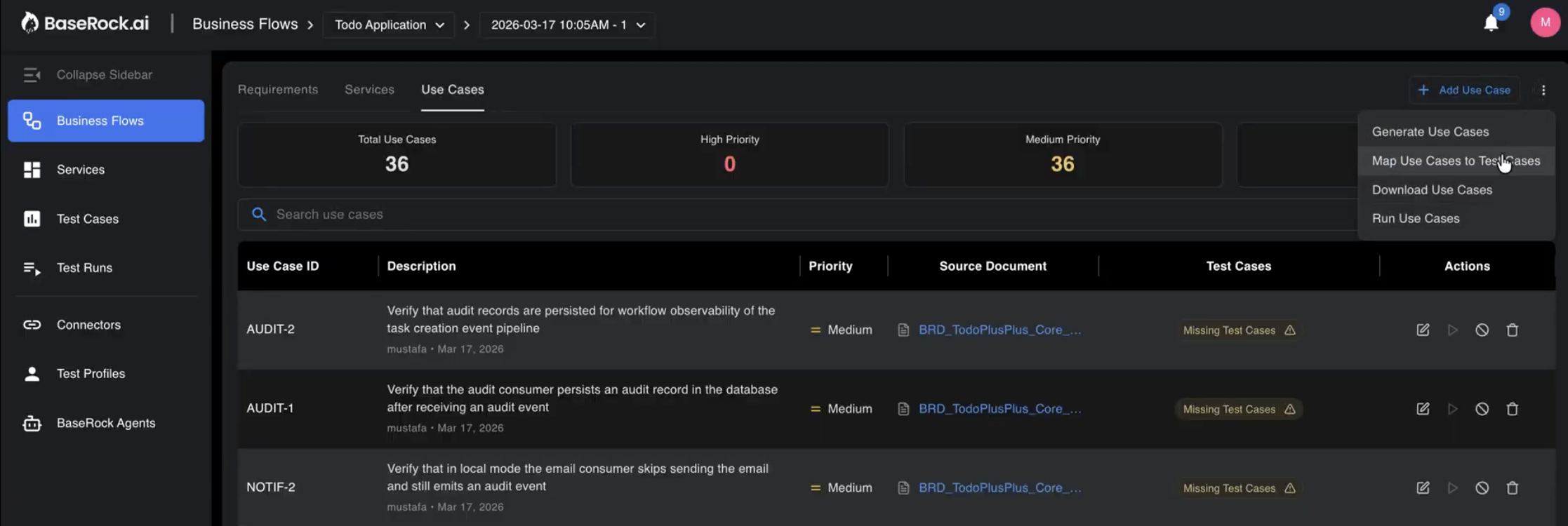
Task: Go to Test Runs in sidebar
Action: coord(84,268)
